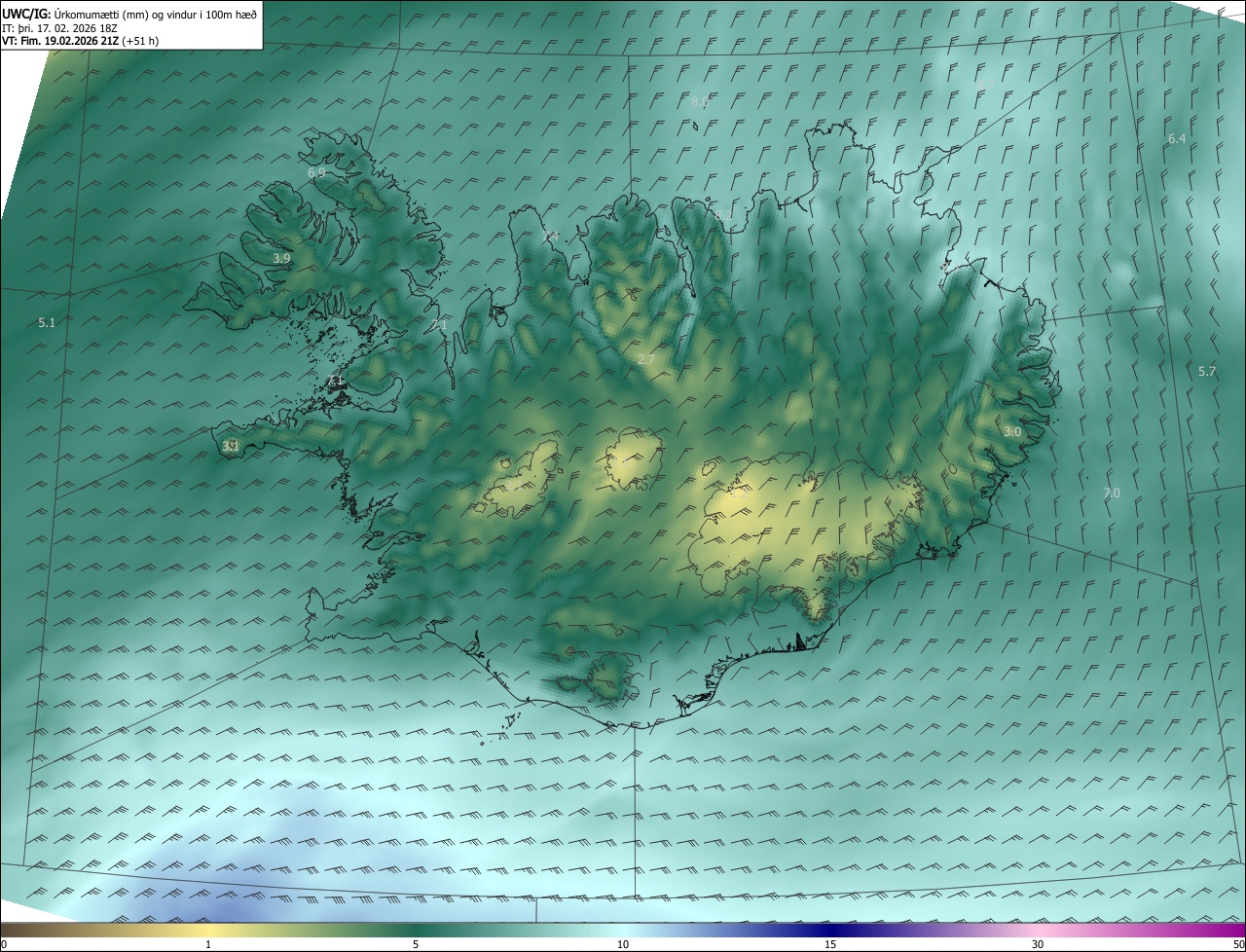Pick the color scale tick label '15'
The width and height of the screenshot is (1246, 952).
830,944
